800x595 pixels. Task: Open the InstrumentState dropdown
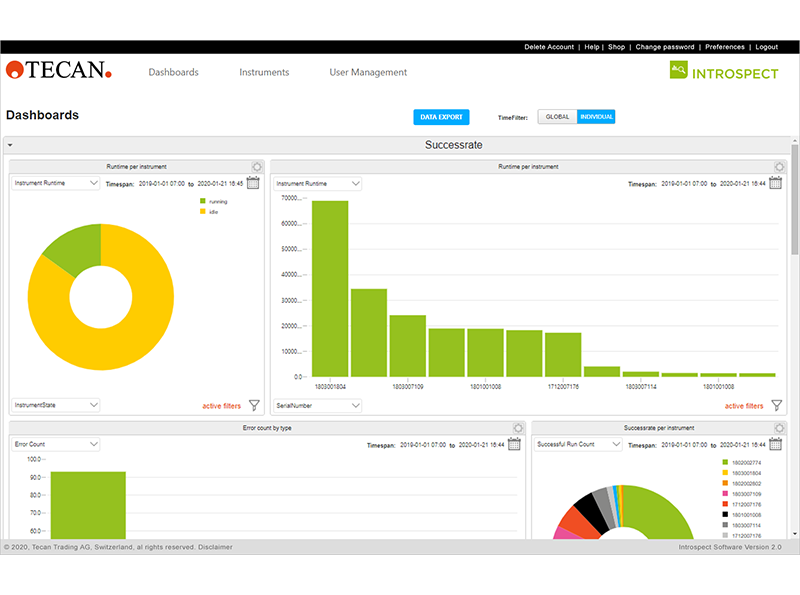[55, 405]
